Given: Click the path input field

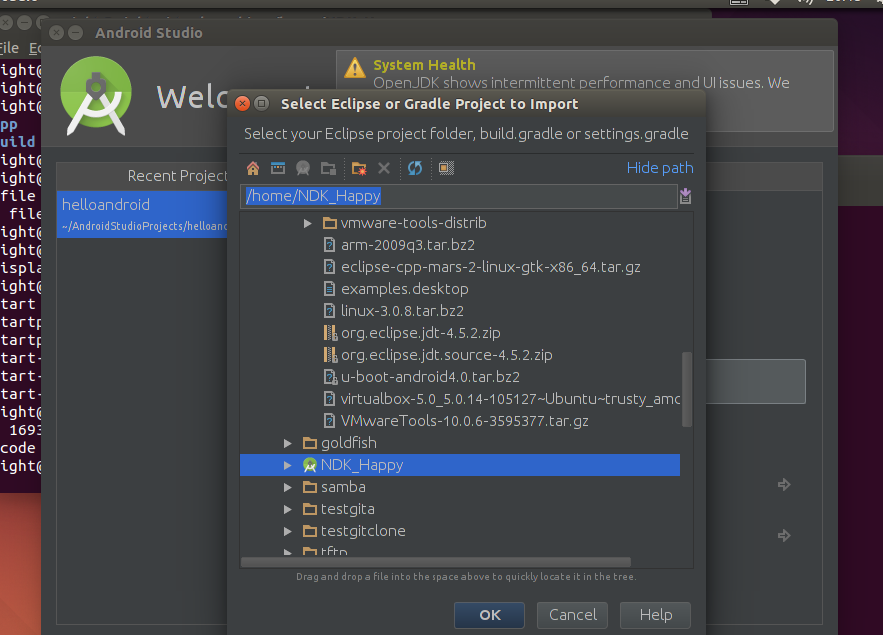Looking at the screenshot, I should [459, 196].
